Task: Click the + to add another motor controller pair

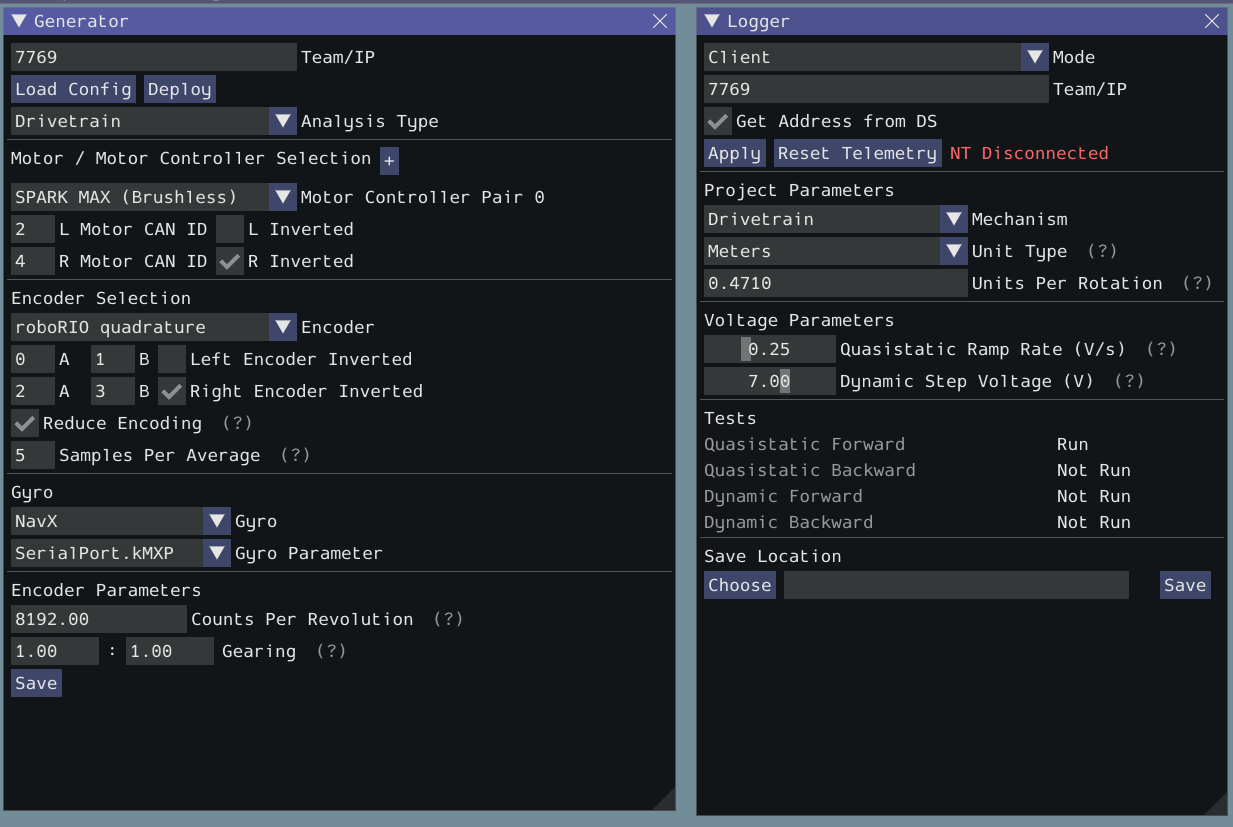Action: 388,159
